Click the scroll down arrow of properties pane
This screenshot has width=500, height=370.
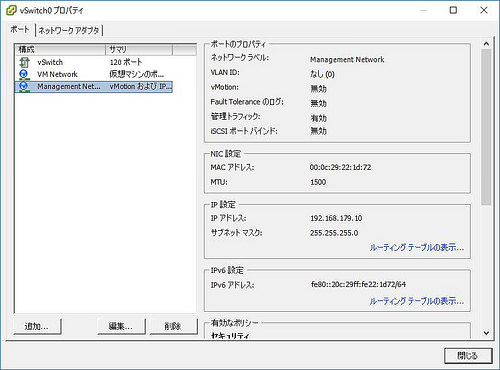(x=486, y=333)
